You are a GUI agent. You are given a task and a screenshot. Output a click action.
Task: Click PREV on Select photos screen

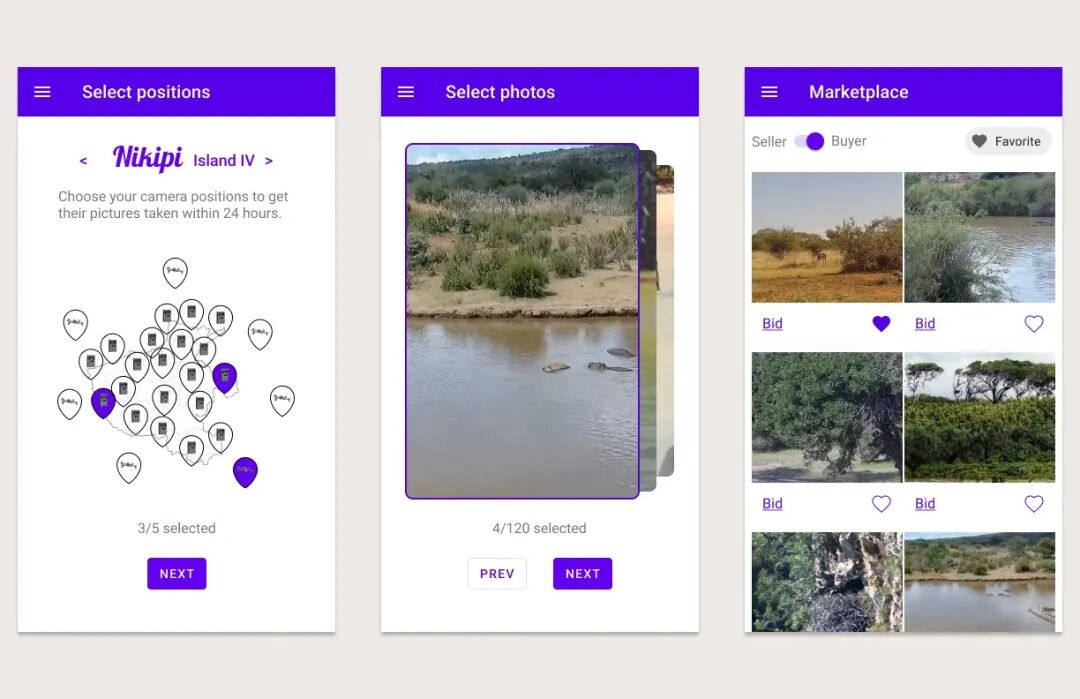point(497,574)
